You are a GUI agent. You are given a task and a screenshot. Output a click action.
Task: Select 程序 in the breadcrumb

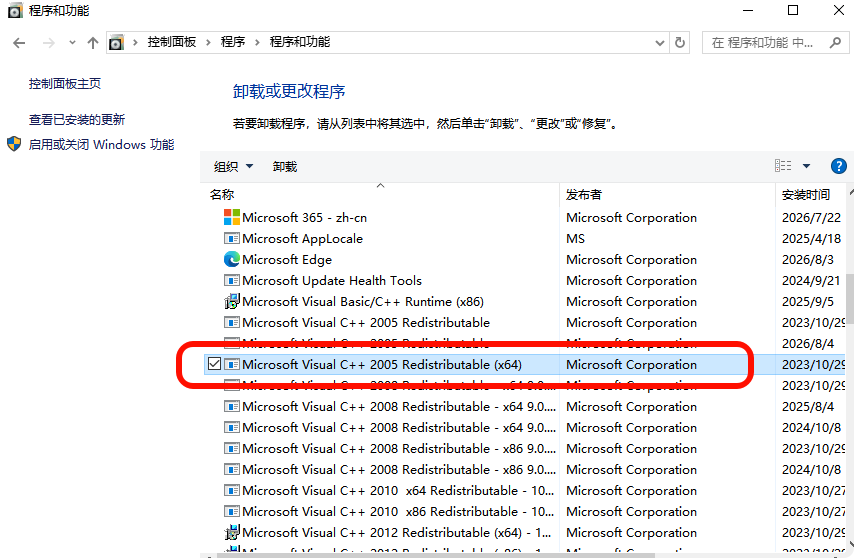tap(233, 42)
